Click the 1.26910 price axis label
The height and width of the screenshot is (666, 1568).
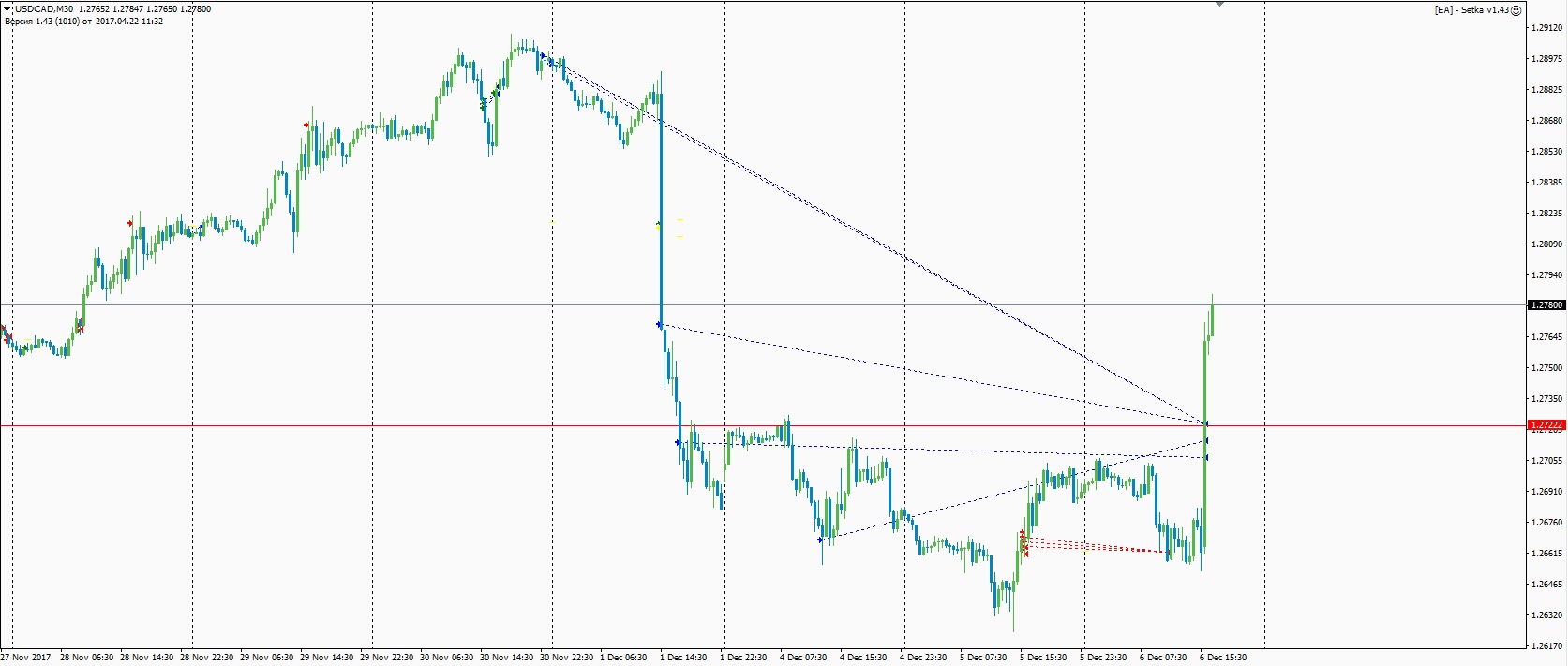(x=1546, y=492)
